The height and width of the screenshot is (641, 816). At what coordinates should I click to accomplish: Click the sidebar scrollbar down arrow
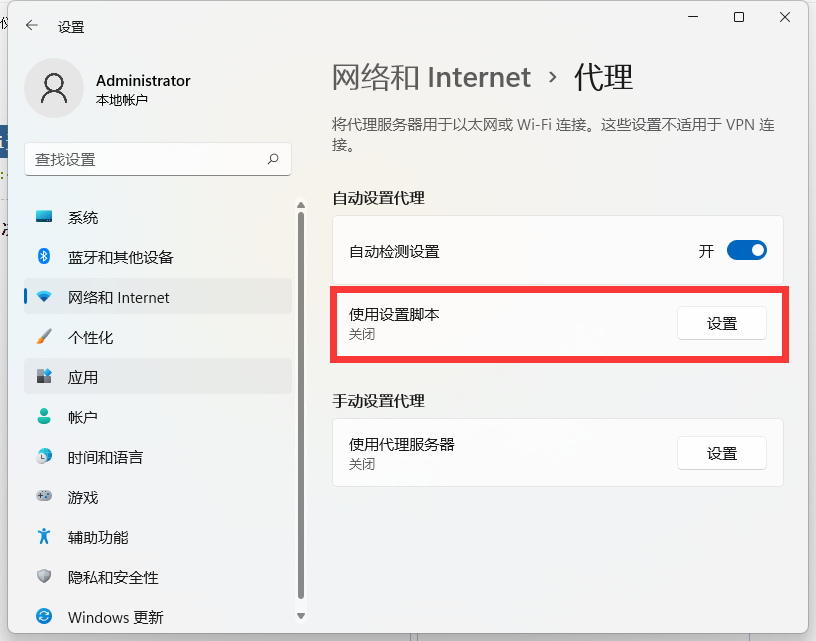pyautogui.click(x=300, y=616)
